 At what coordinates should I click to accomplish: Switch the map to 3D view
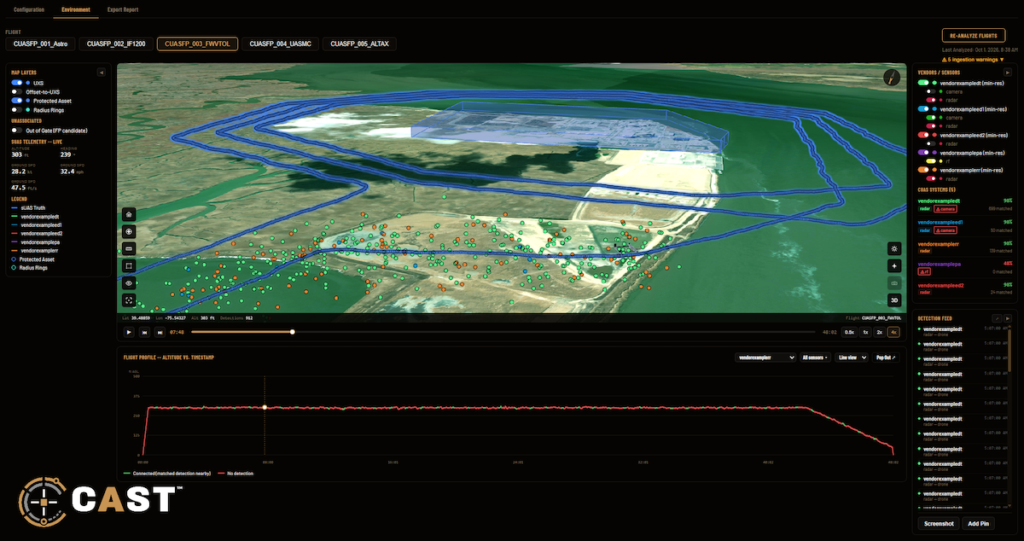[895, 301]
